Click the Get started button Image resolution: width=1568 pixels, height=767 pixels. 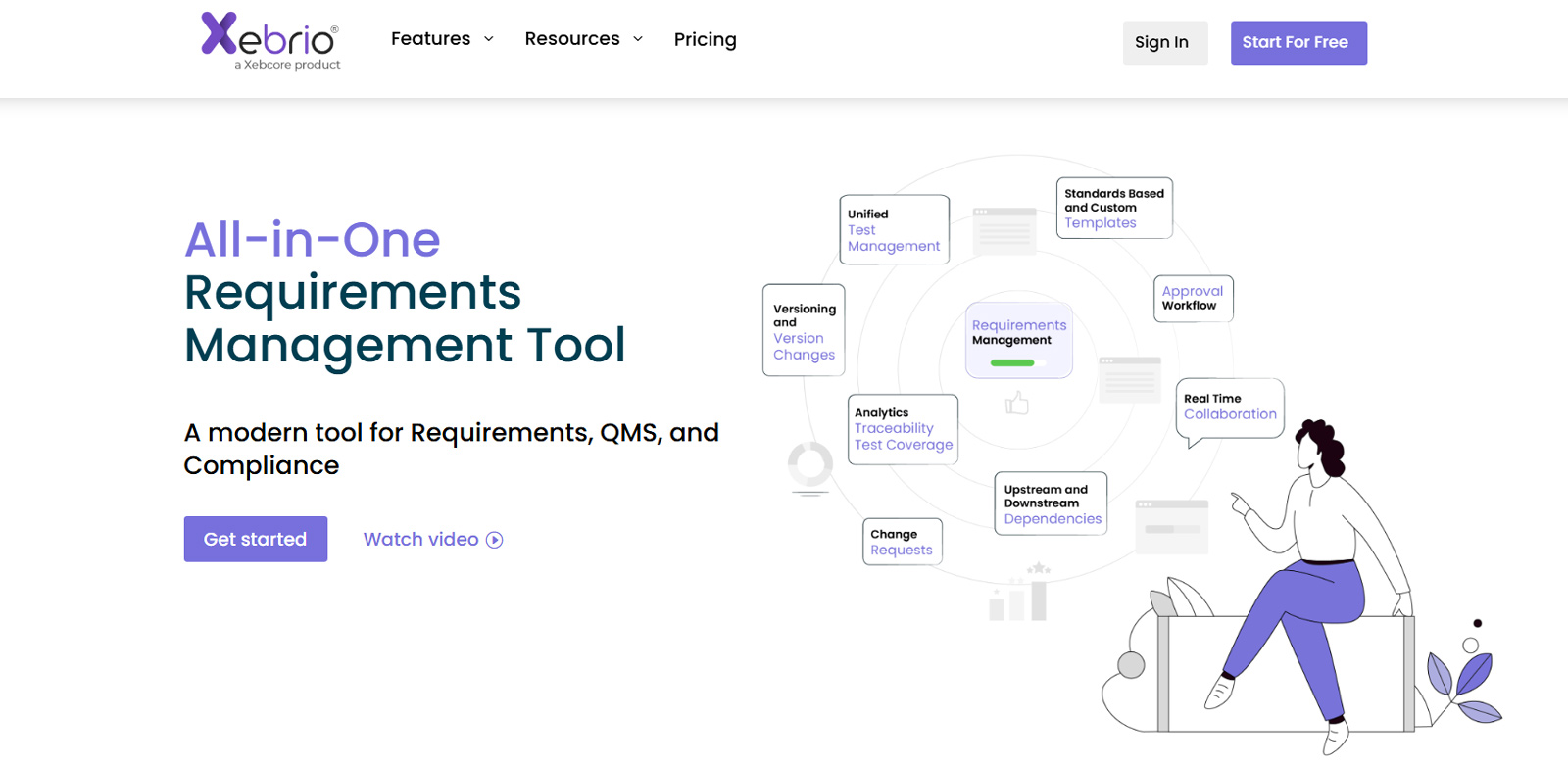click(255, 539)
